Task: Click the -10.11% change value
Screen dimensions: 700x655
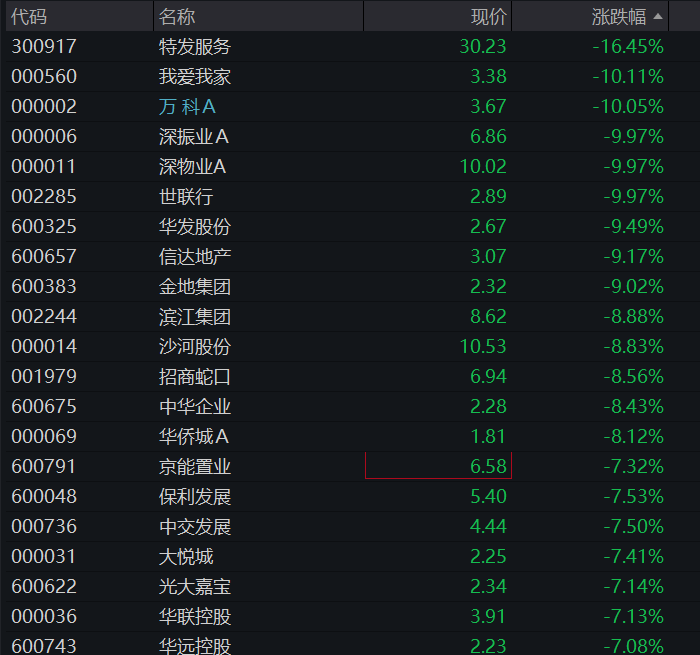Action: pyautogui.click(x=628, y=76)
